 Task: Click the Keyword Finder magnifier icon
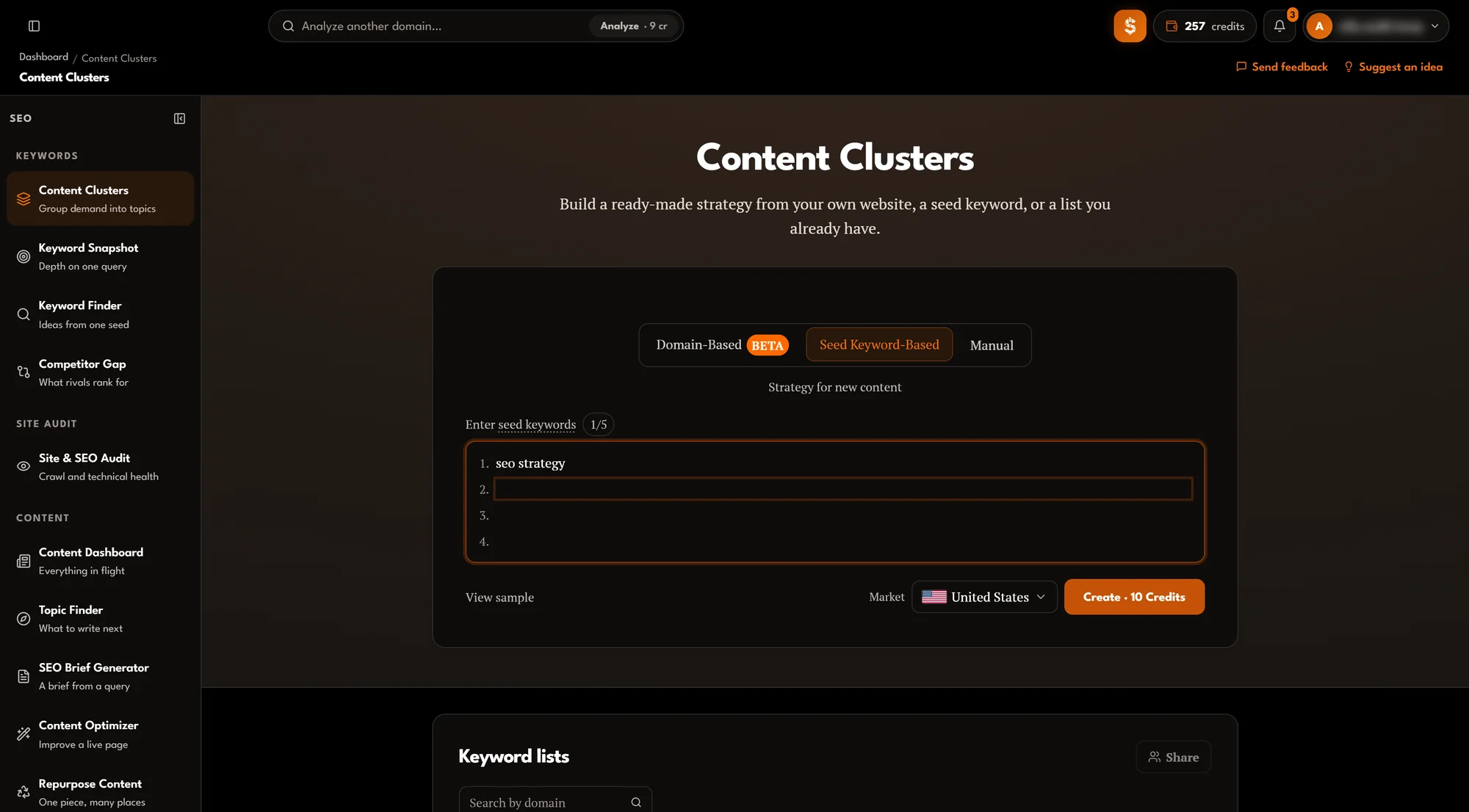click(x=24, y=314)
